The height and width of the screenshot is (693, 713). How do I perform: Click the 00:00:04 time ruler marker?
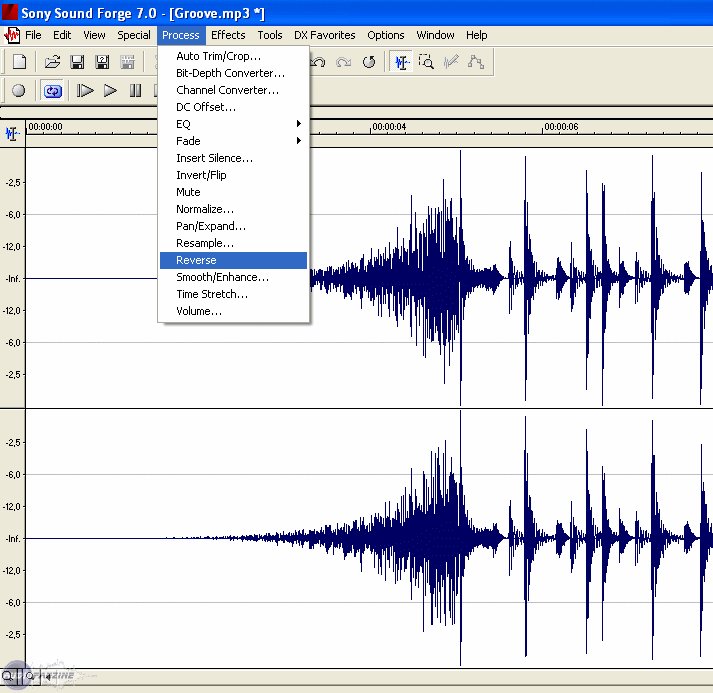click(389, 127)
